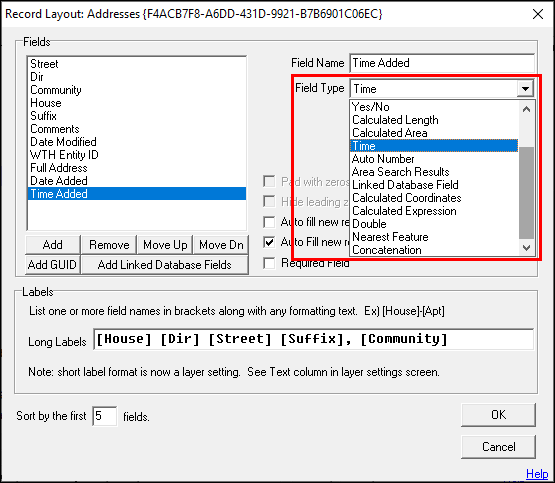Enable Required Field checkbox
Screen dimensions: 555x483
pyautogui.click(x=269, y=263)
